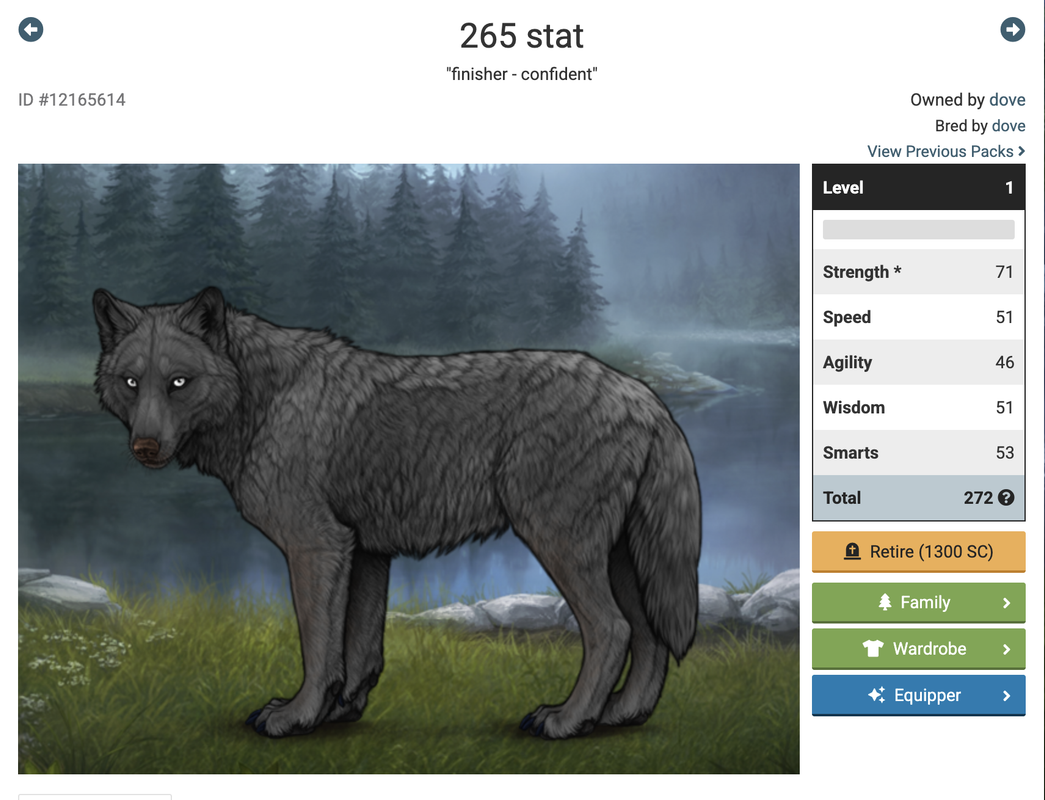Go to previous wolf with left arrow icon
This screenshot has height=800, width=1045.
tap(31, 29)
